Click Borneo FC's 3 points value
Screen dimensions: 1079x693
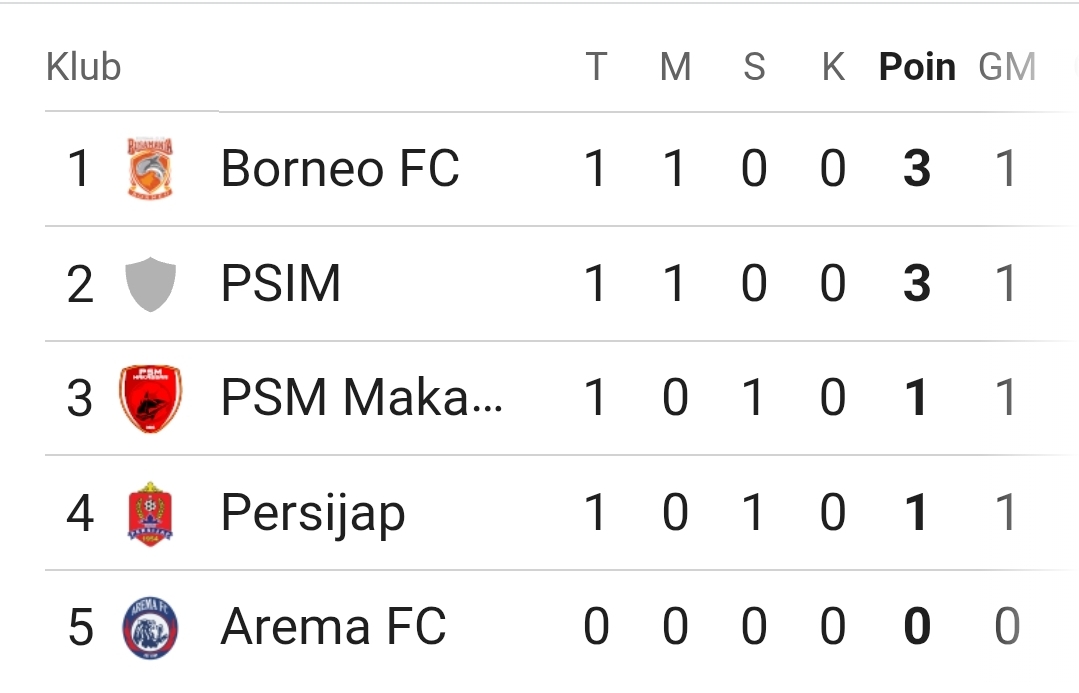(x=917, y=169)
